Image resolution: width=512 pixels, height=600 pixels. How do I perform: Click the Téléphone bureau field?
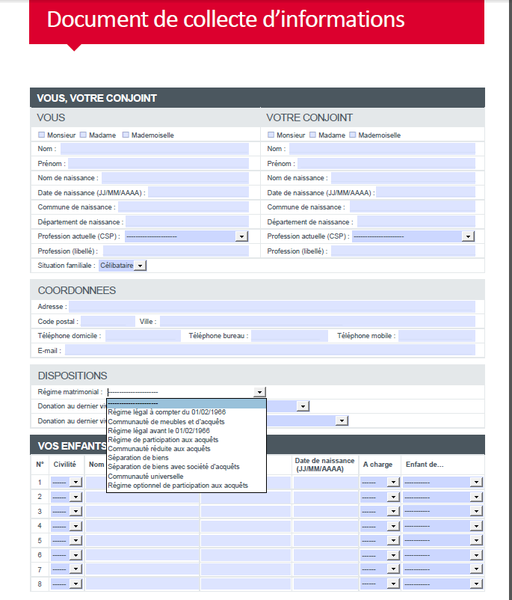[290, 336]
